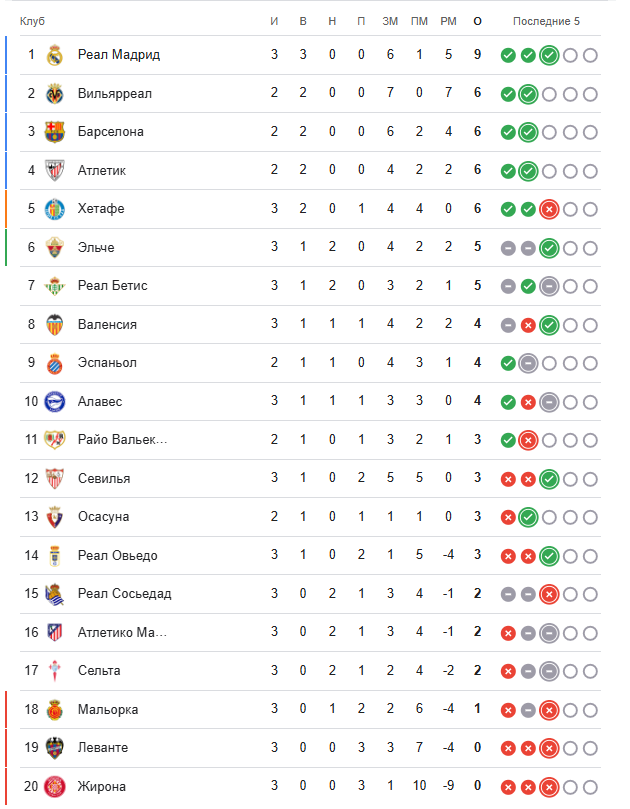630x809 pixels.
Task: Click Реал Бетис's grey draw result icon
Action: coord(548,286)
